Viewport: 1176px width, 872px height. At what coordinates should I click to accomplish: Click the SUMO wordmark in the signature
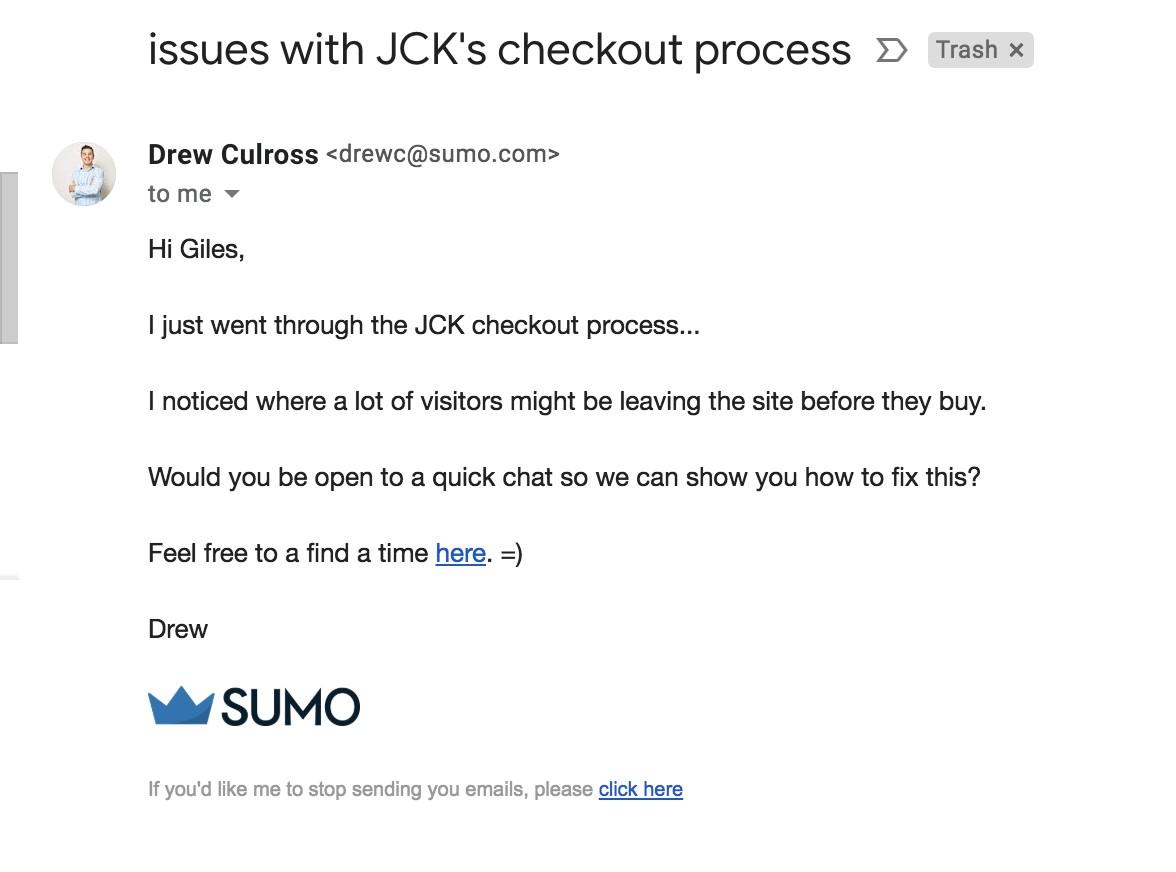click(290, 707)
